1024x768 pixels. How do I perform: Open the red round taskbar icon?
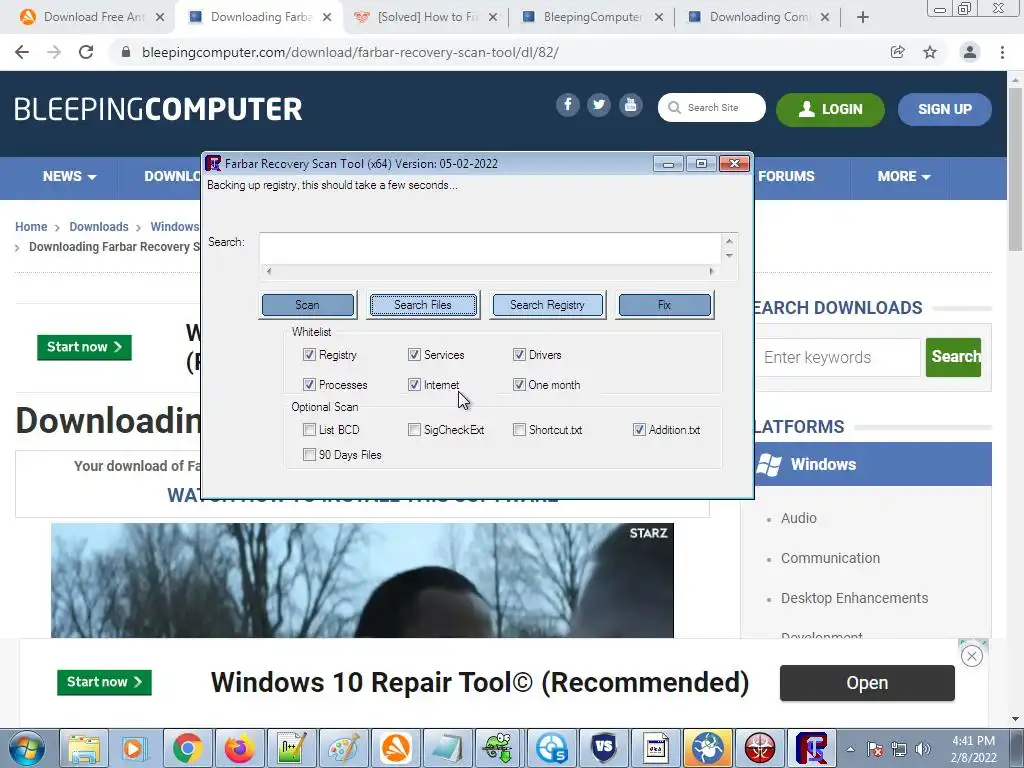click(760, 748)
